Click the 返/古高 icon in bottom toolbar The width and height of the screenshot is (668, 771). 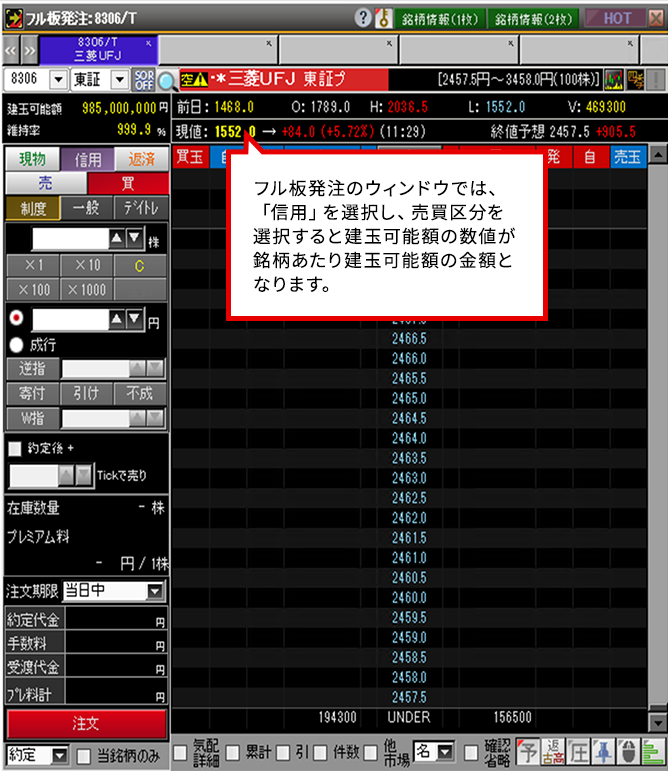click(x=553, y=751)
